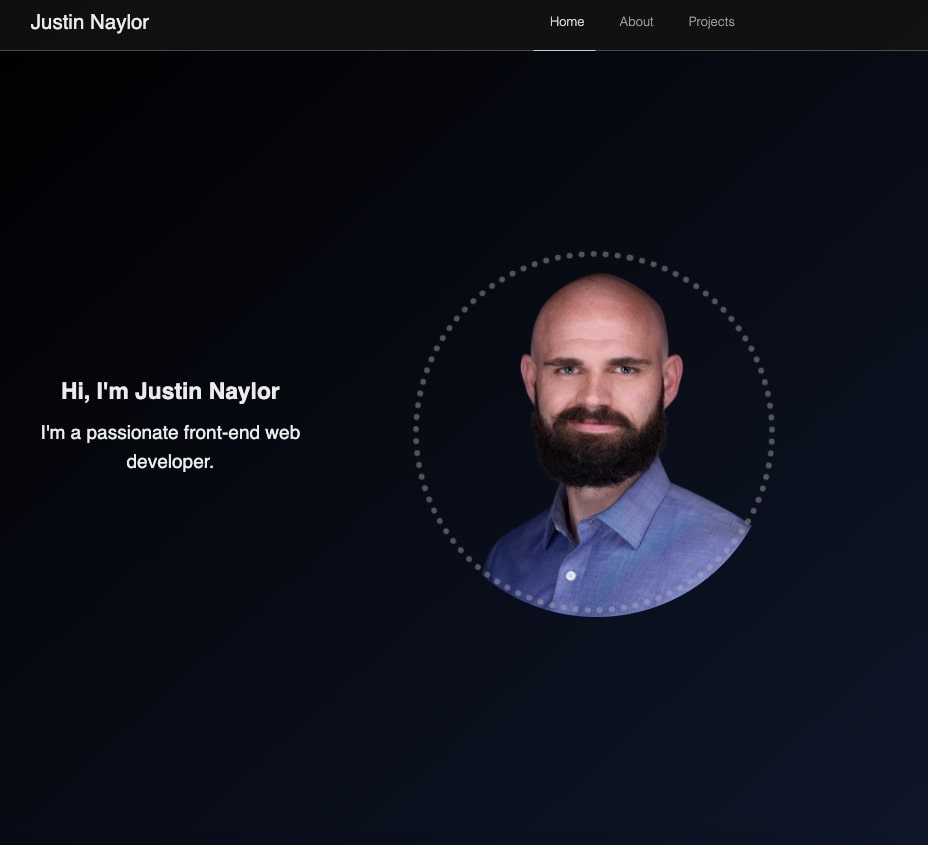Image resolution: width=928 pixels, height=845 pixels.
Task: Click the front-end web developer tagline
Action: coord(170,447)
